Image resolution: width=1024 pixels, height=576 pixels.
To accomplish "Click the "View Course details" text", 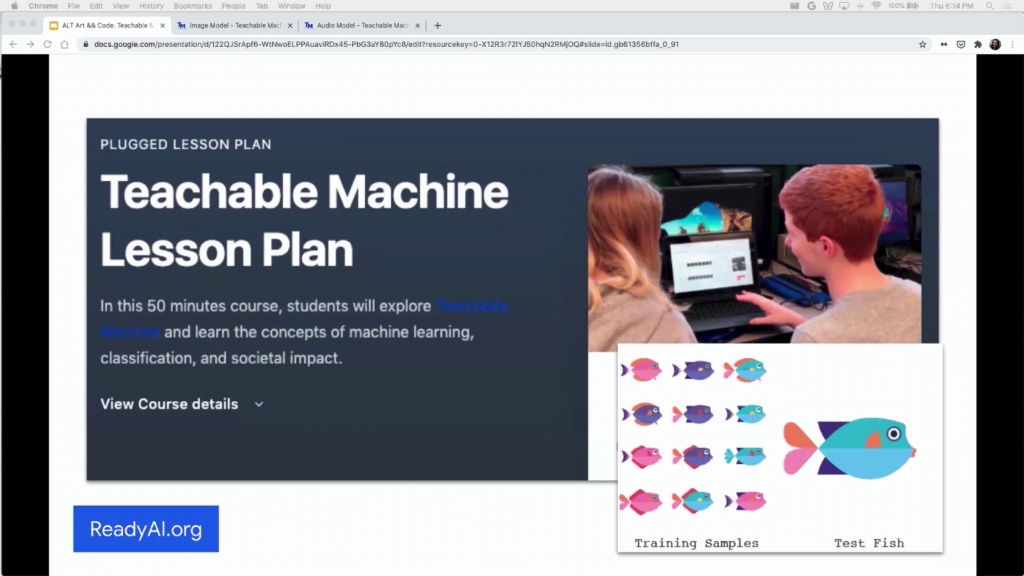I will click(169, 404).
